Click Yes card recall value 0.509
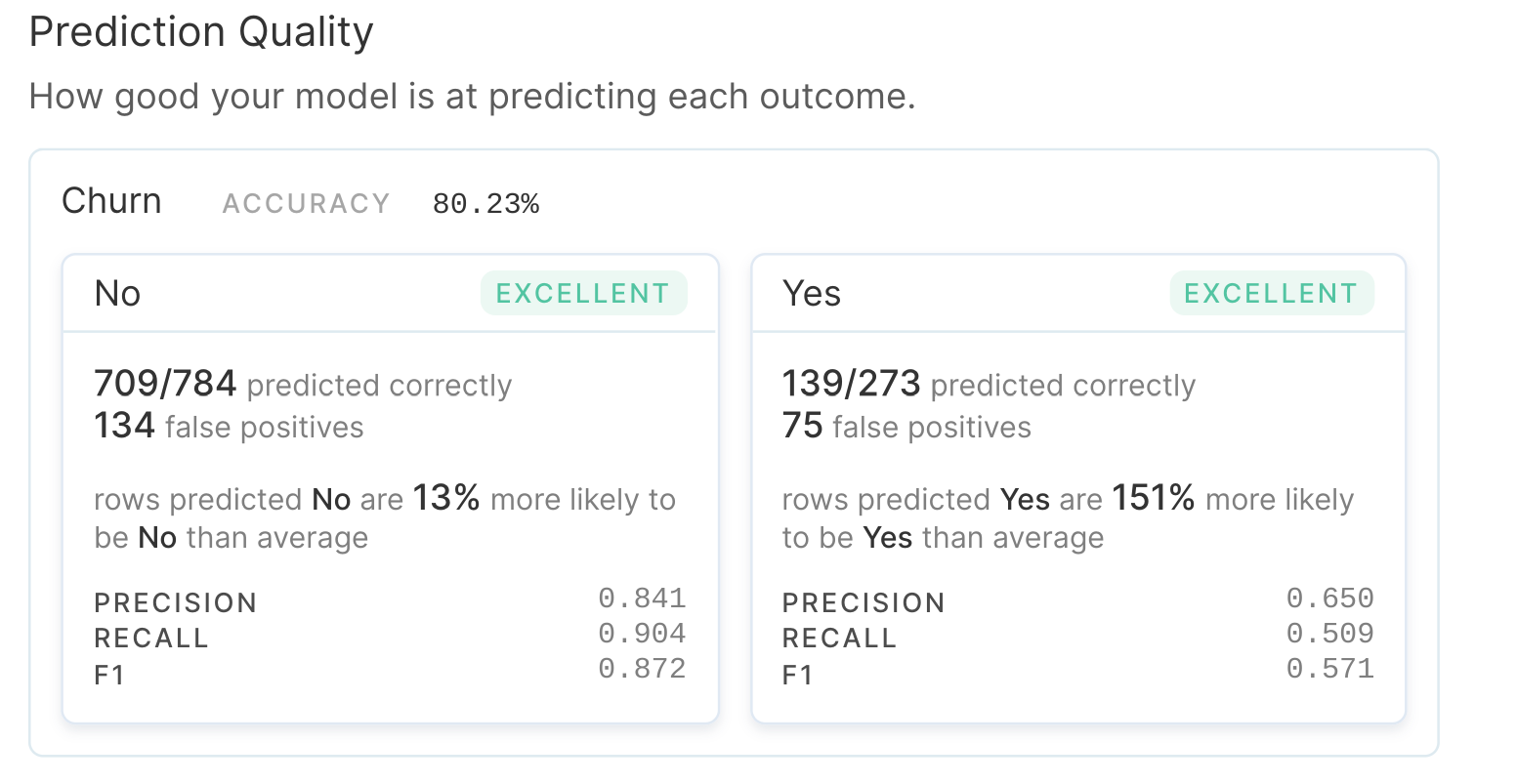1517x784 pixels. [1329, 633]
